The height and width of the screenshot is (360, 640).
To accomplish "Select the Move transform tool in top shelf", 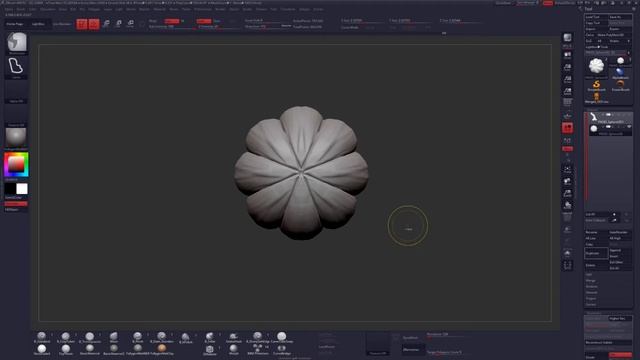I will point(106,24).
